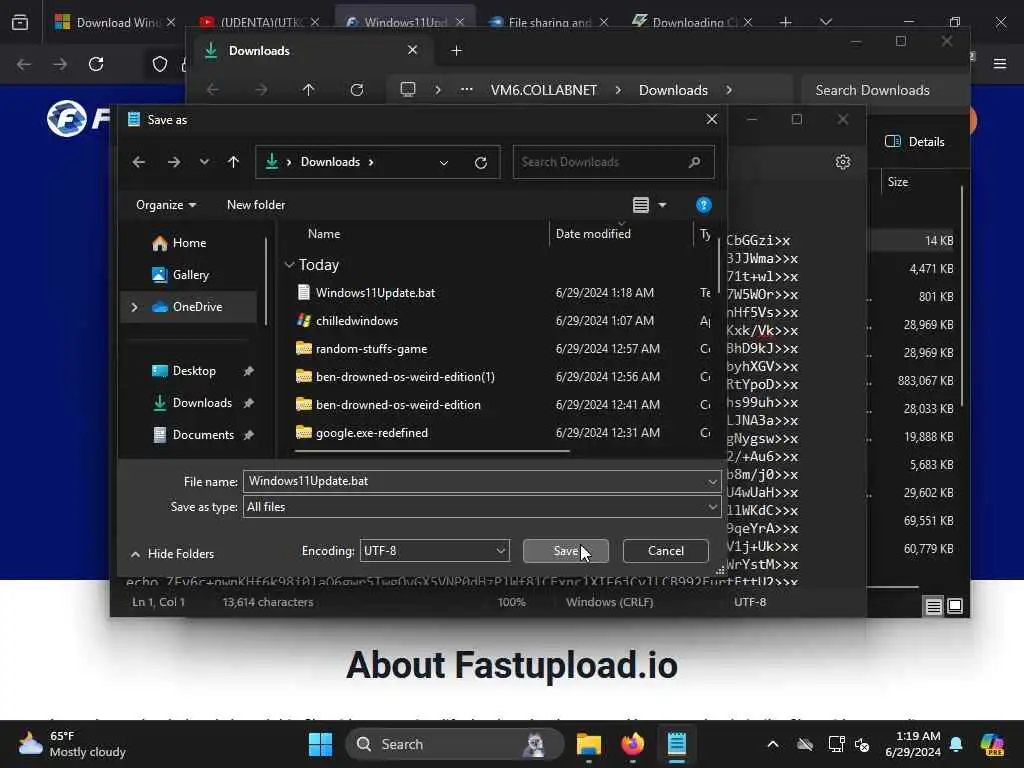Select Gallery in navigation pane

[x=191, y=275]
